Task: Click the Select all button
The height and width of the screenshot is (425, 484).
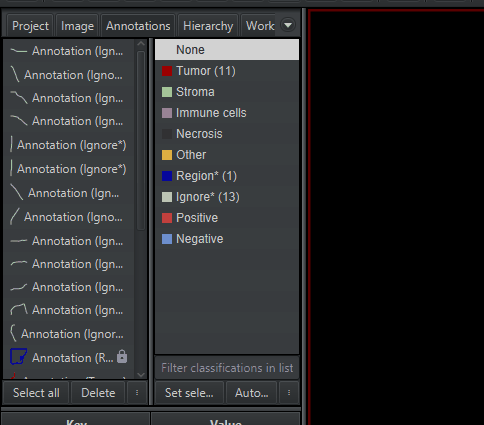Action: click(x=36, y=393)
